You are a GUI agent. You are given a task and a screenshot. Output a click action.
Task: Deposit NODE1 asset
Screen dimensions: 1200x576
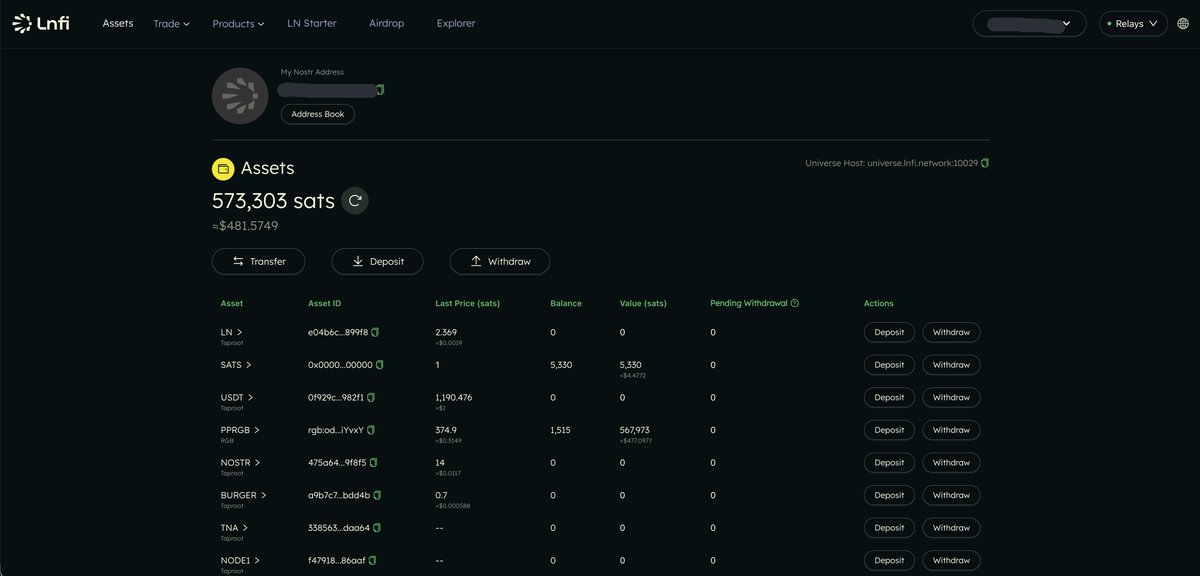tap(889, 560)
